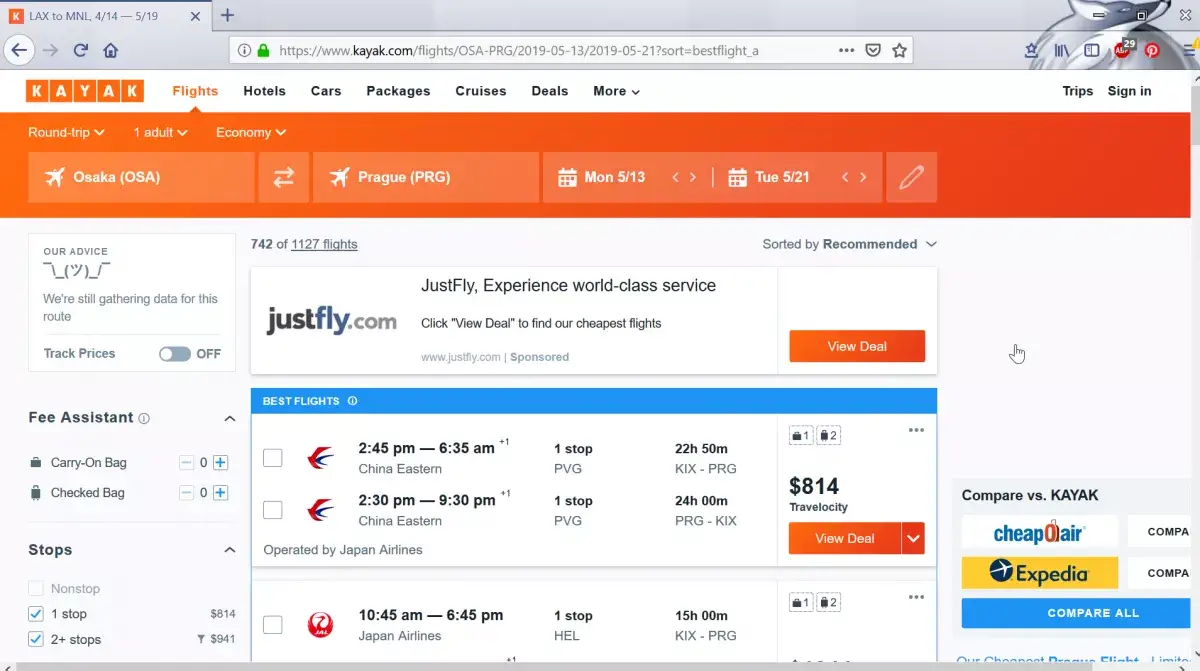Uncheck the 2+ stops filter
Viewport: 1200px width, 671px height.
(36, 640)
